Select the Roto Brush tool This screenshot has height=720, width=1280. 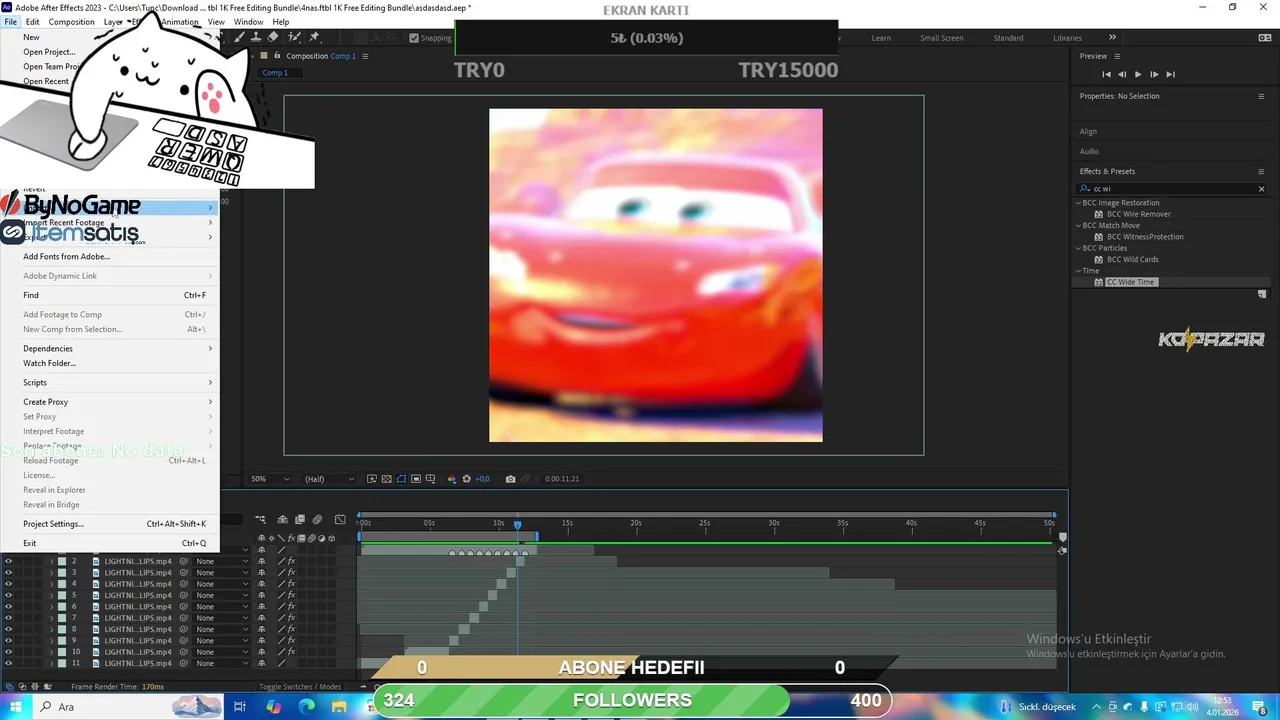295,38
